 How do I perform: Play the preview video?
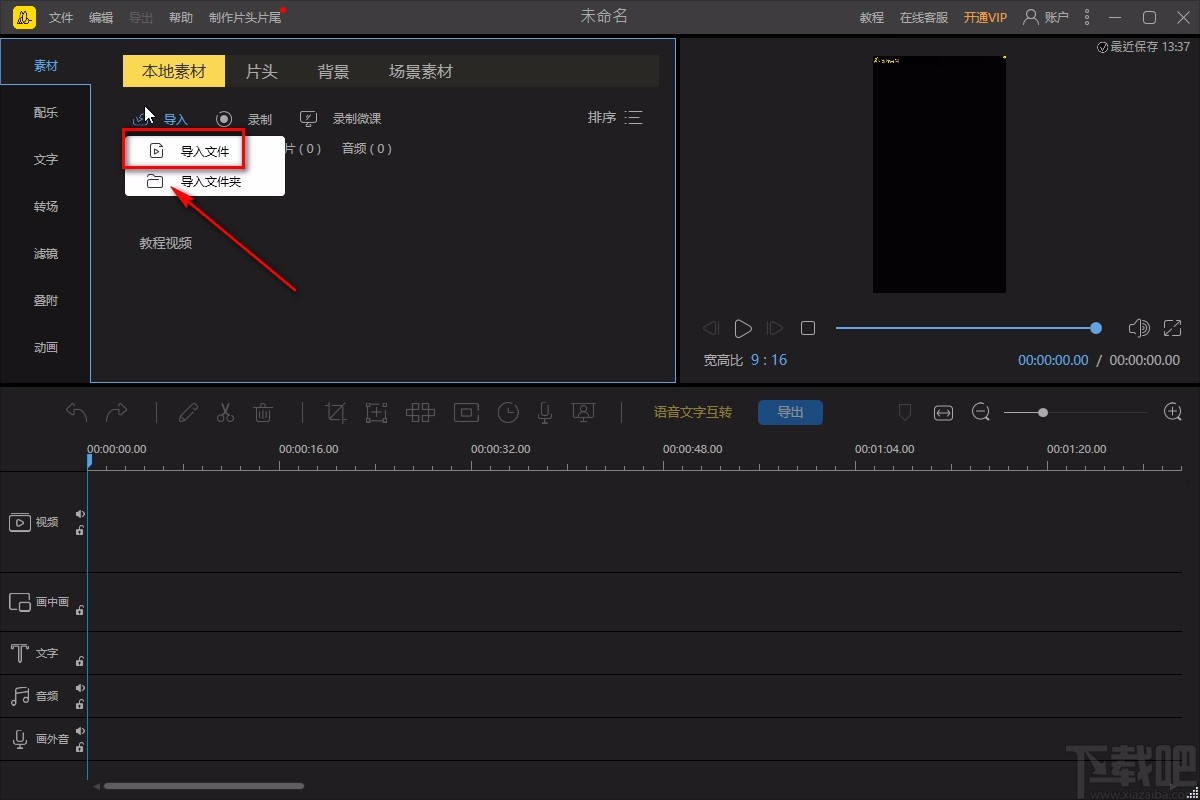tap(743, 328)
